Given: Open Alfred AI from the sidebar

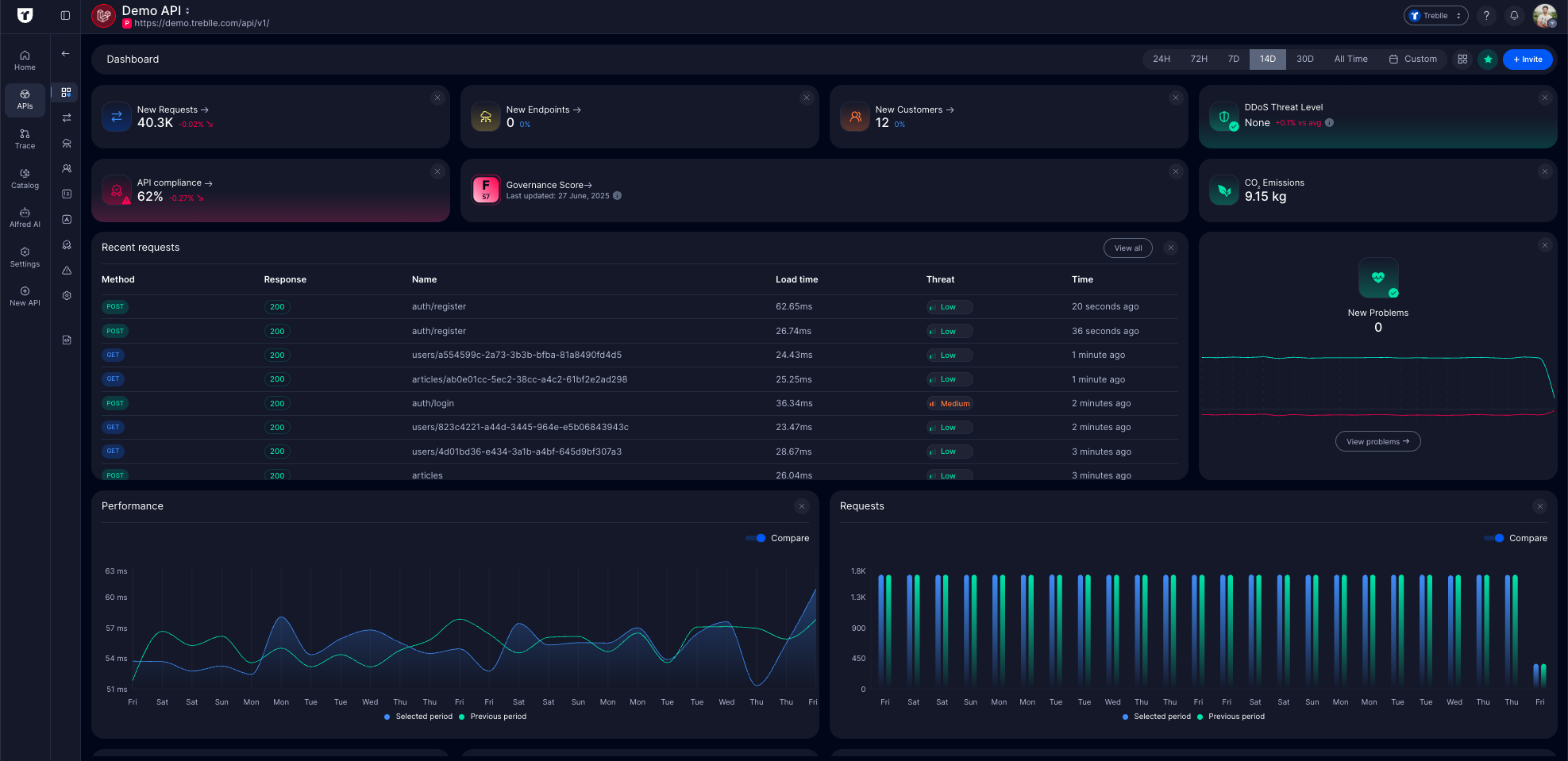Looking at the screenshot, I should (25, 217).
